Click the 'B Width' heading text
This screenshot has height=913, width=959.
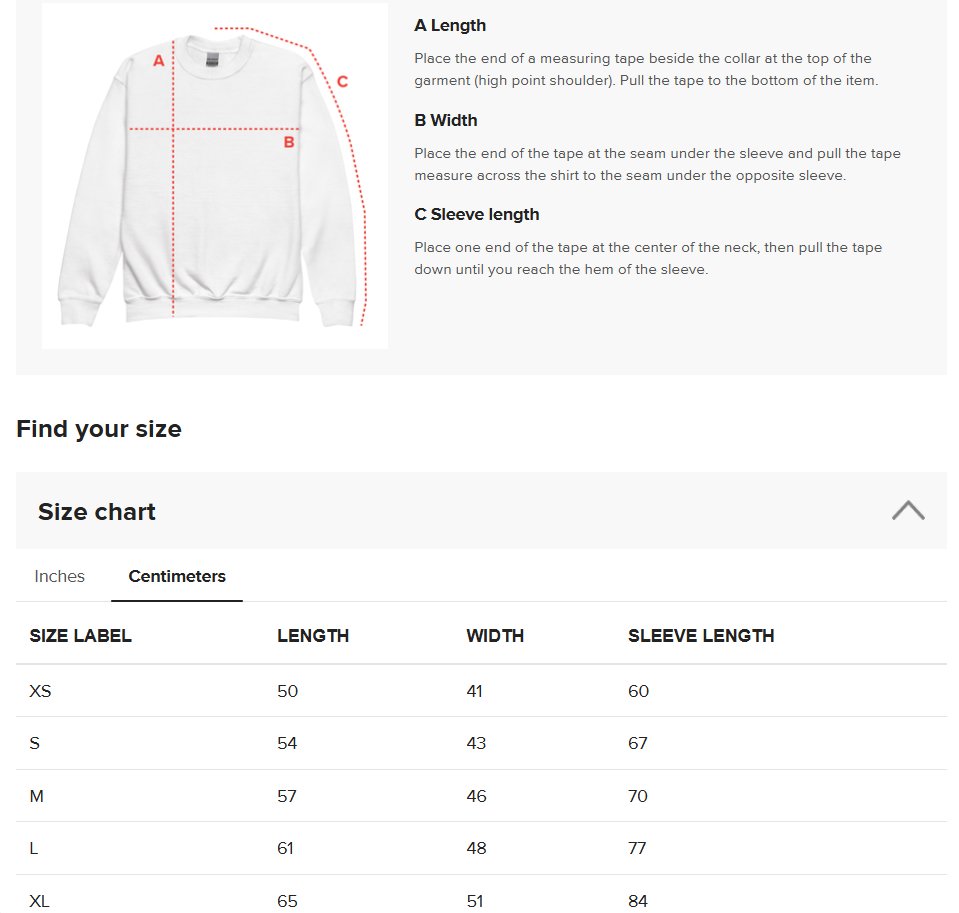pyautogui.click(x=446, y=120)
